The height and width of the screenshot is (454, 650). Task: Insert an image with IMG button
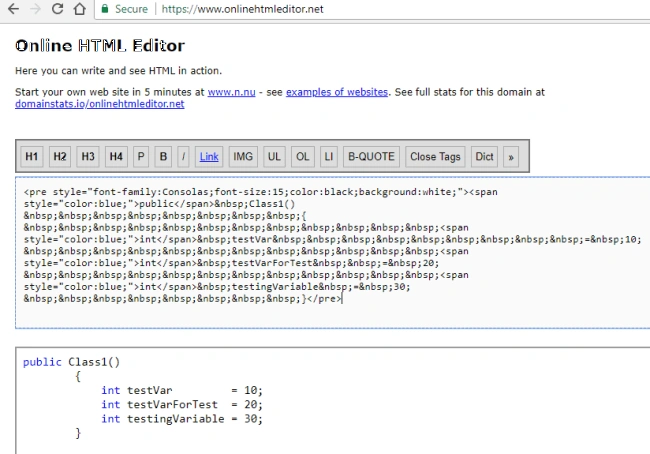pyautogui.click(x=243, y=157)
